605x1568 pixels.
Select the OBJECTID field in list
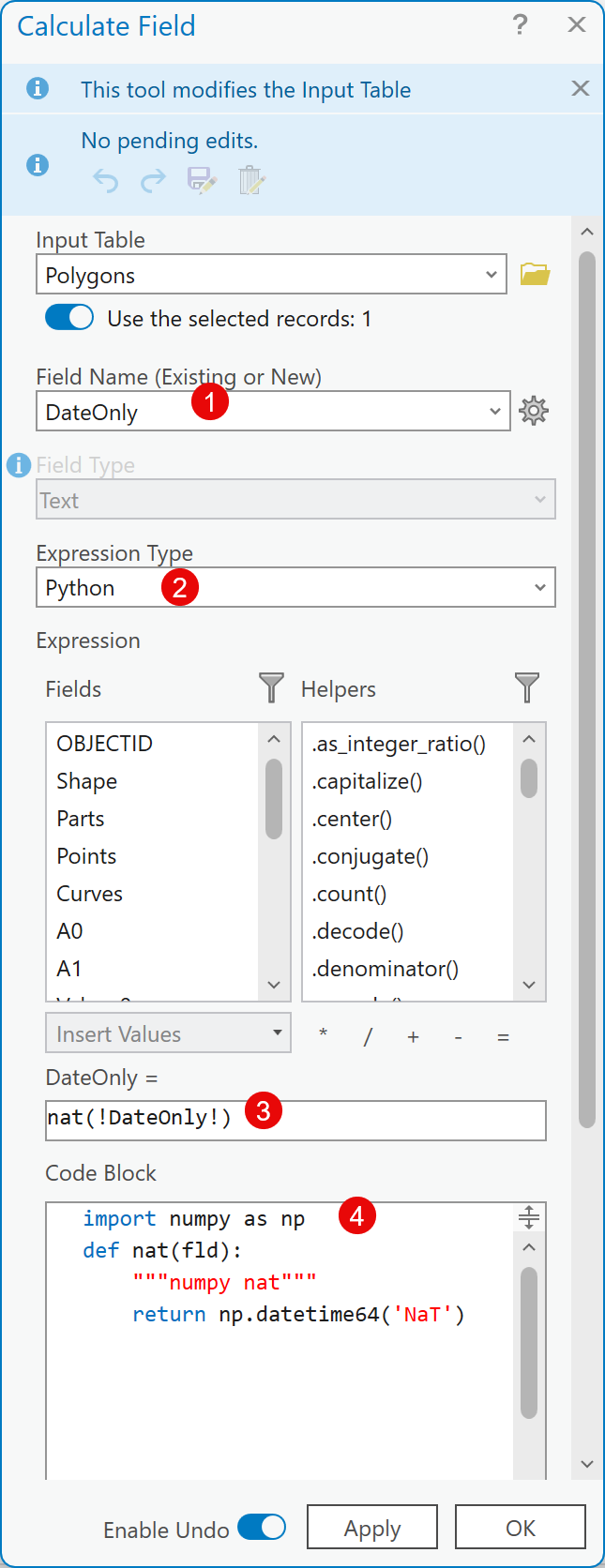pos(104,744)
